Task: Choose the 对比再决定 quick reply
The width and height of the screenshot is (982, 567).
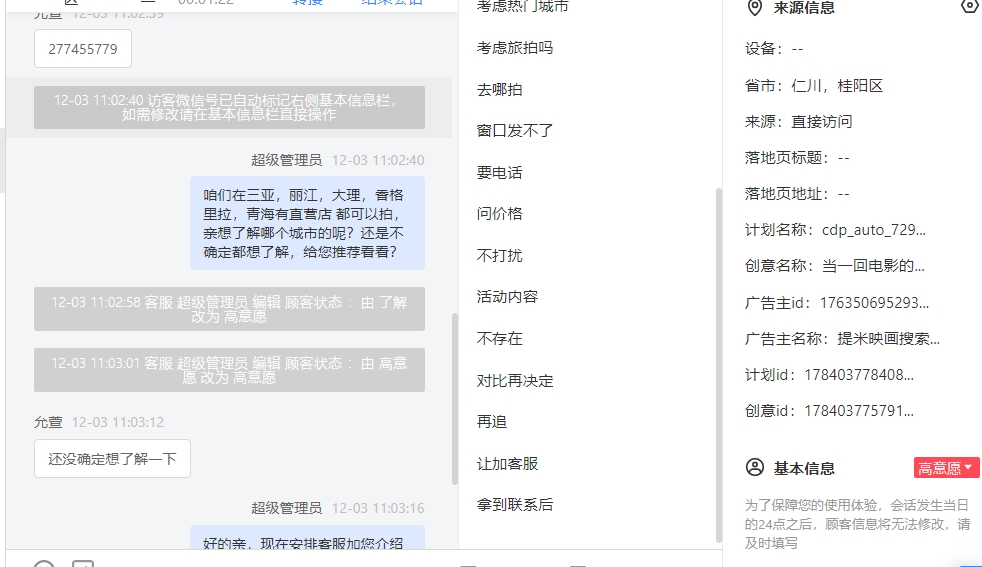Action: point(515,381)
